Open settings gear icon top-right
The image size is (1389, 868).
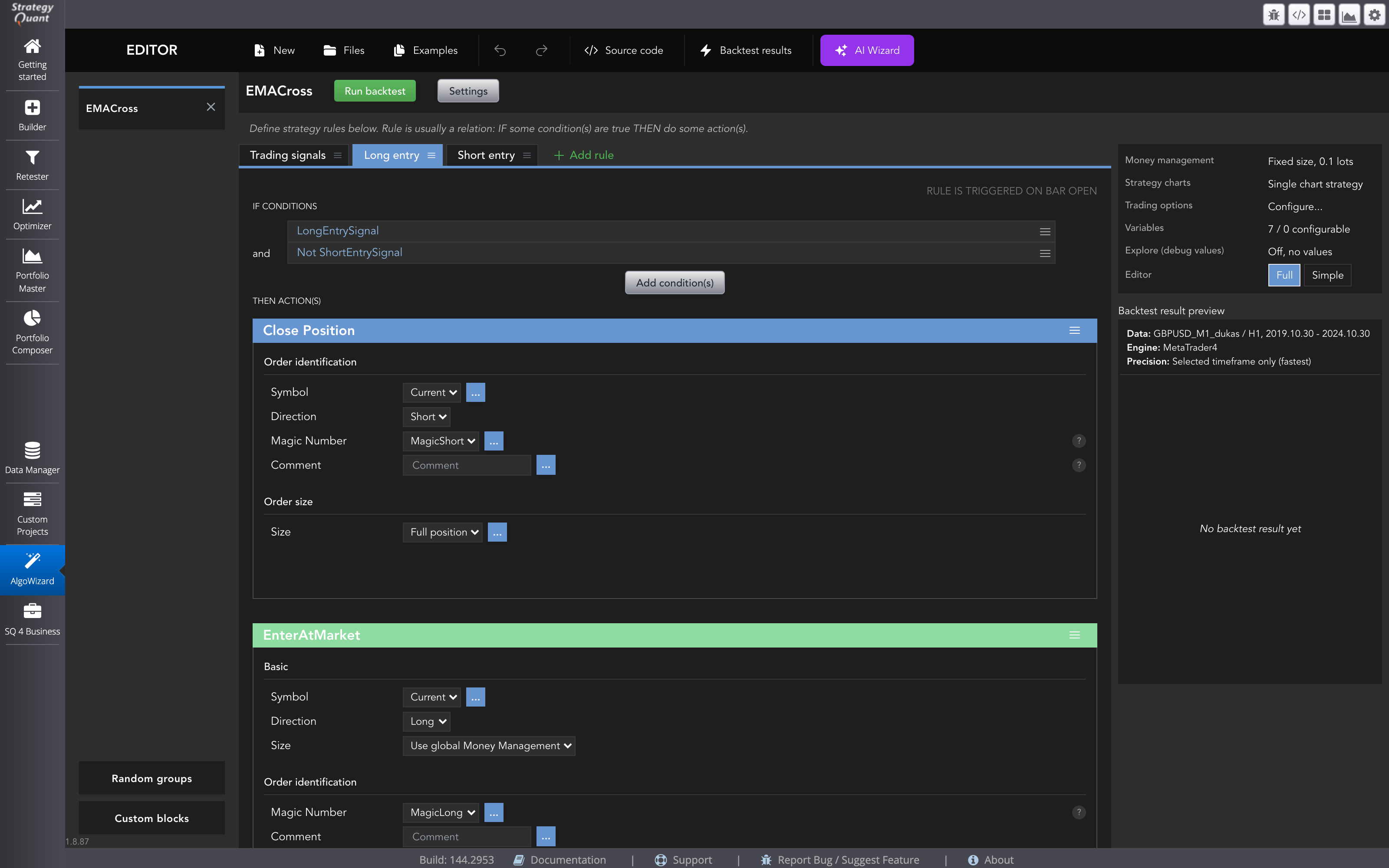click(1375, 15)
